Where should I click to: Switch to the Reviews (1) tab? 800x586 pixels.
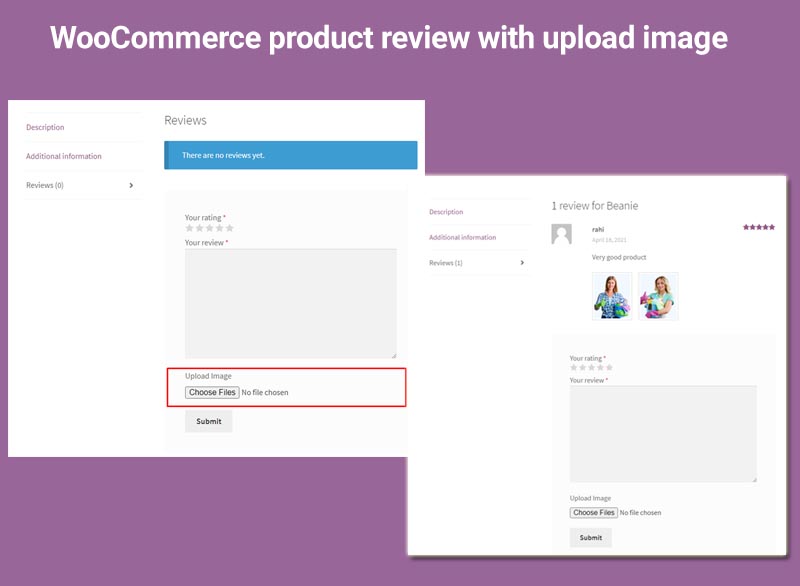pyautogui.click(x=446, y=263)
